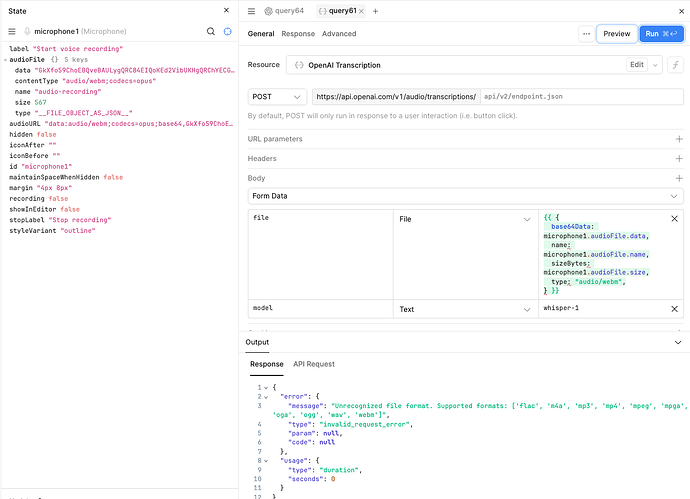Click the Headers section label

262,158
